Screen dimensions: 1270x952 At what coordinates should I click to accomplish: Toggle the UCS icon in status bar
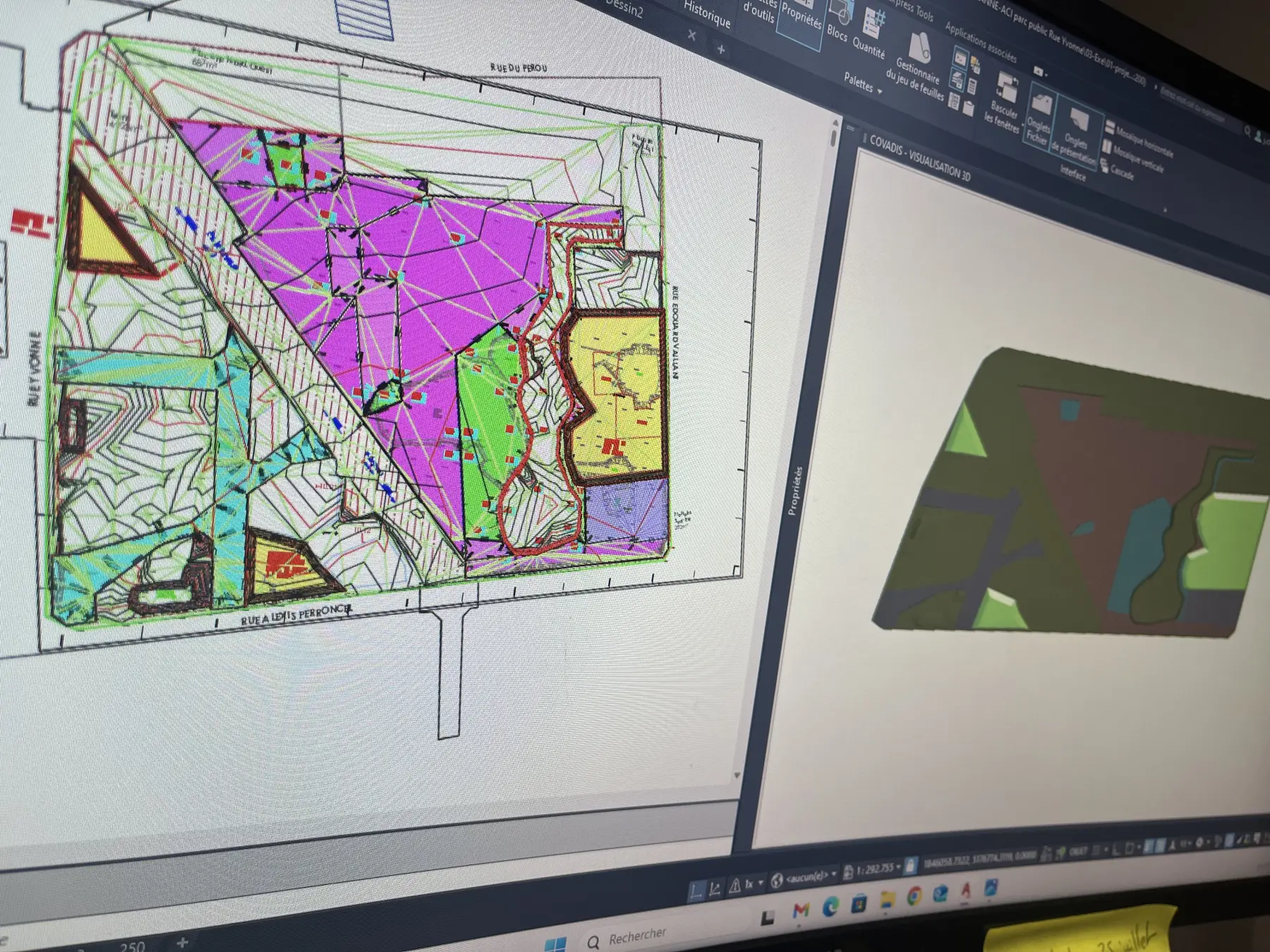[x=696, y=891]
